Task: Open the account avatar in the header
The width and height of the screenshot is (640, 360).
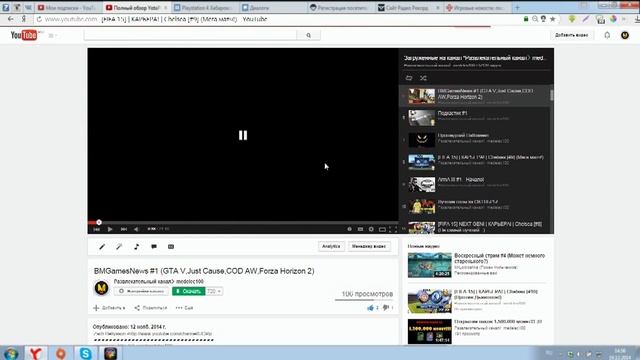Action: coord(624,36)
